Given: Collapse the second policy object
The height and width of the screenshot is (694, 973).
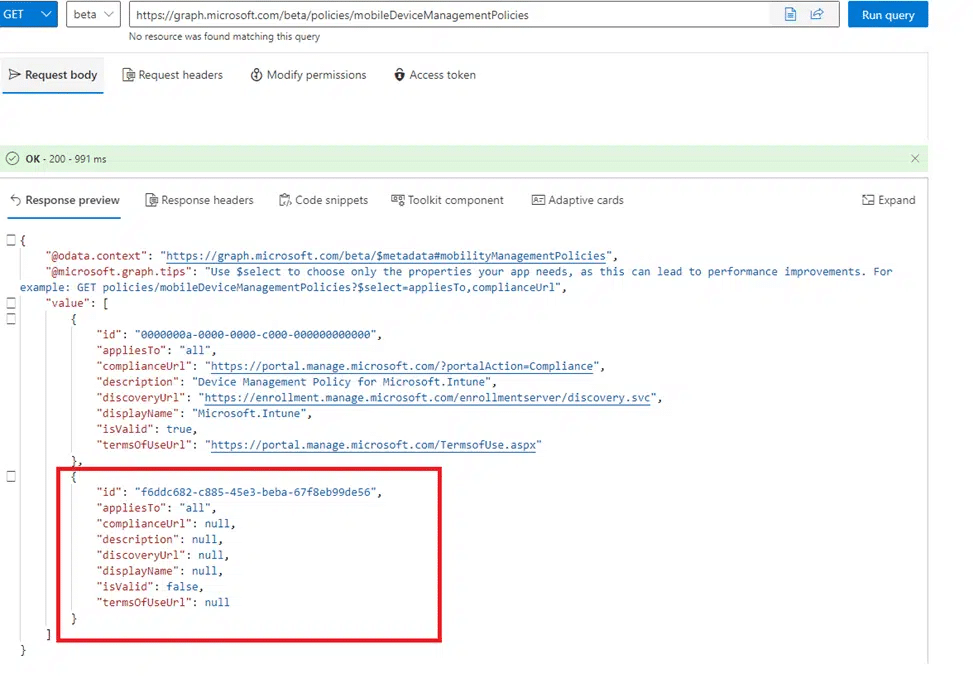Looking at the screenshot, I should tap(11, 477).
